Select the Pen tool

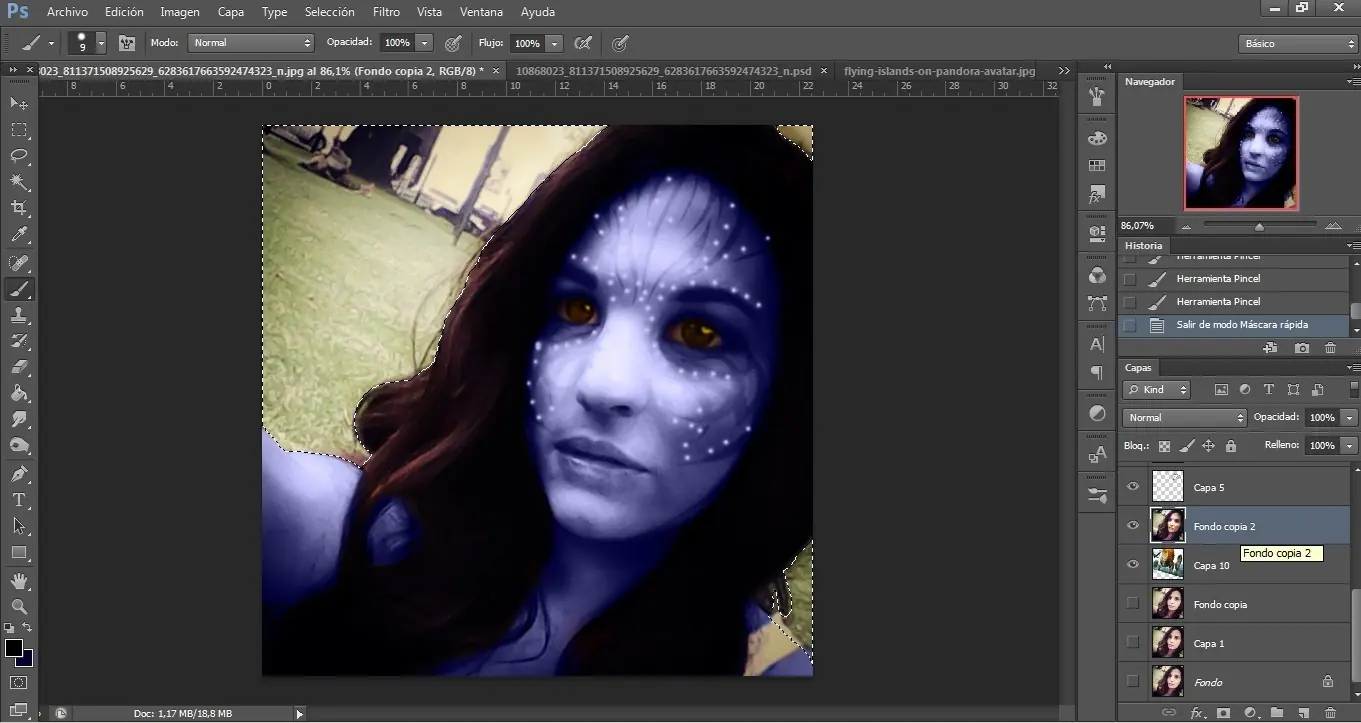click(19, 473)
